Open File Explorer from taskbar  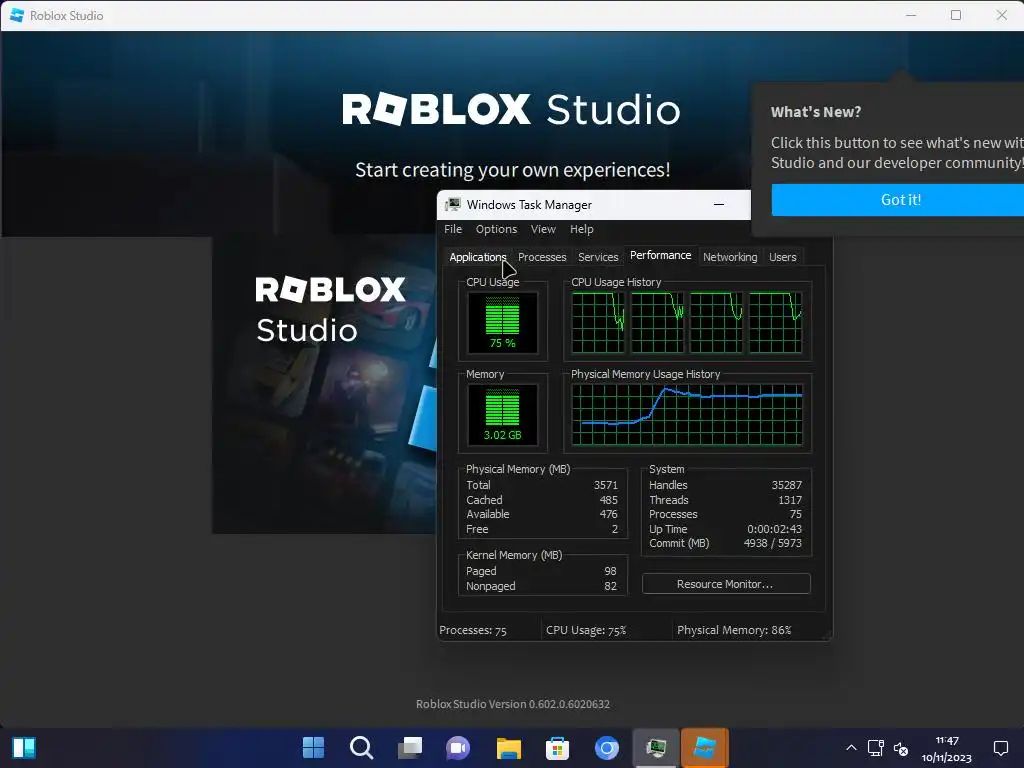click(x=508, y=748)
